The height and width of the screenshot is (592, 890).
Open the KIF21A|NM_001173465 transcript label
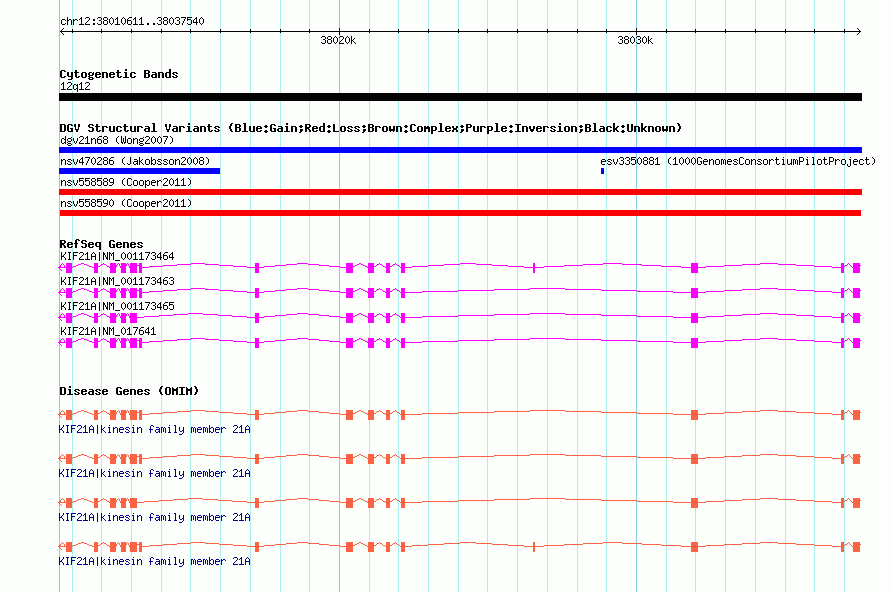pyautogui.click(x=117, y=307)
